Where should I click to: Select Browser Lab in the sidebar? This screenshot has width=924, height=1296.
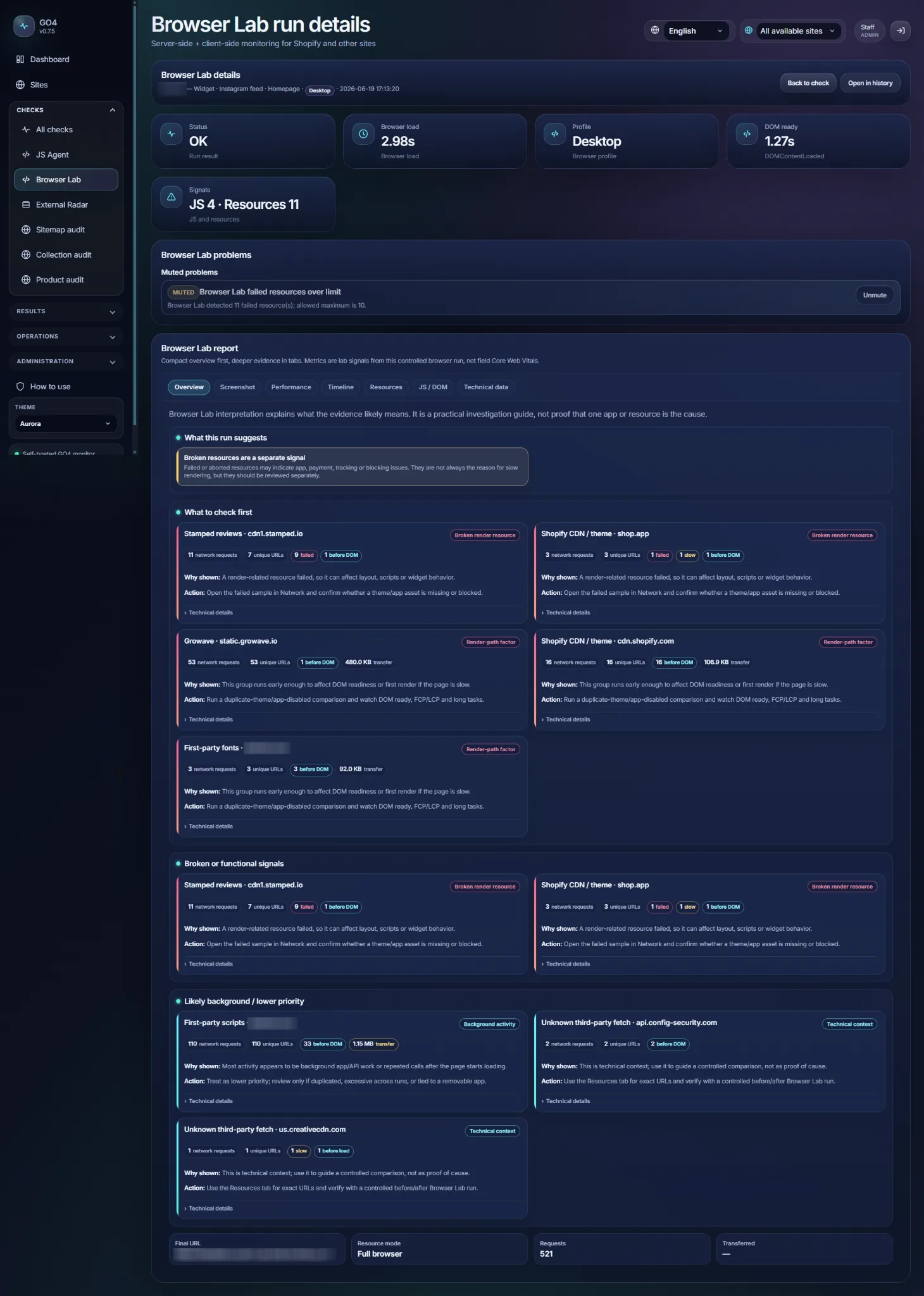coord(66,180)
